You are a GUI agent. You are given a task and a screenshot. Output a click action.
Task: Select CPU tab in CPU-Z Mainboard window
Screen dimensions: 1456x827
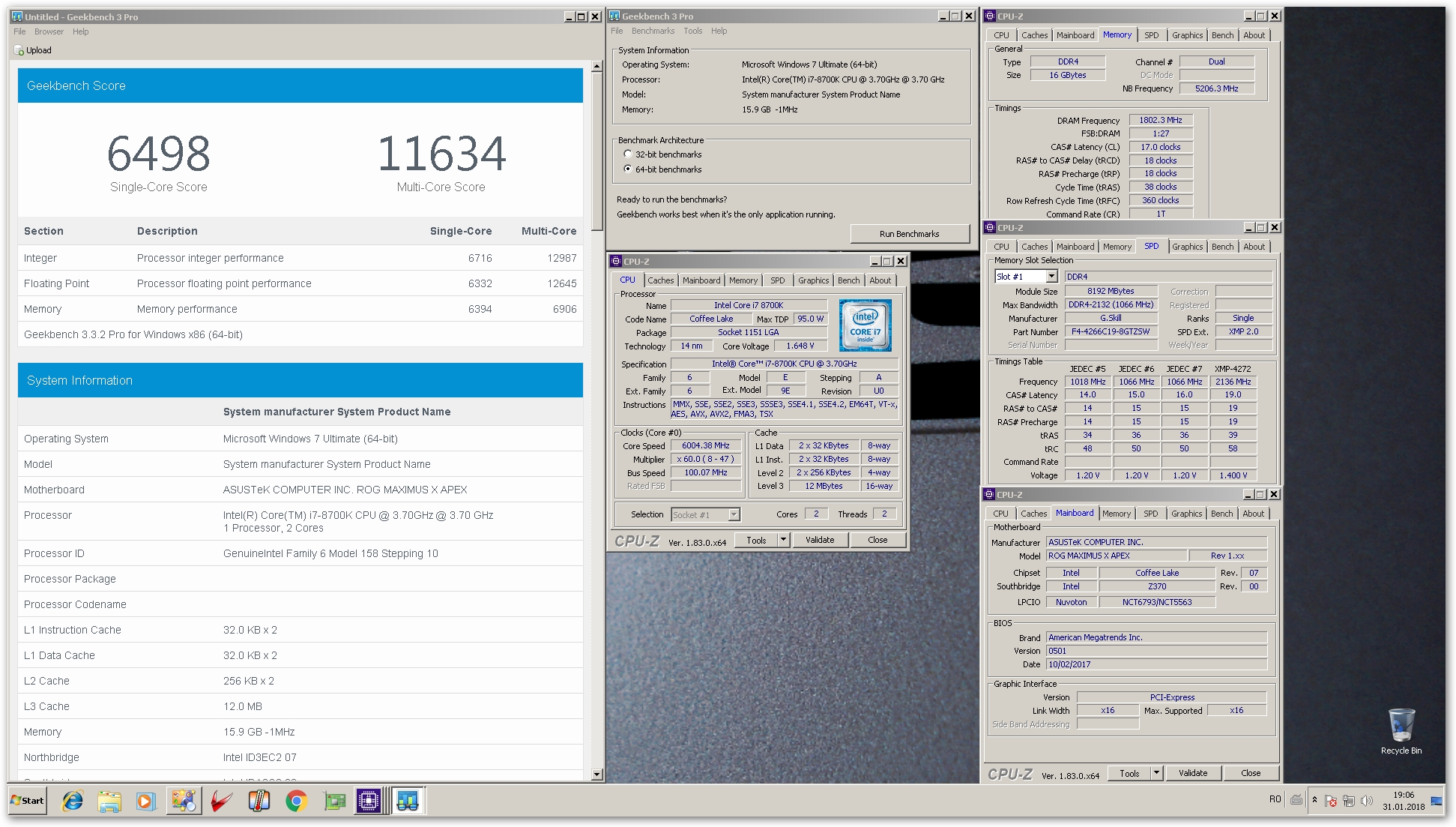pyautogui.click(x=1000, y=514)
